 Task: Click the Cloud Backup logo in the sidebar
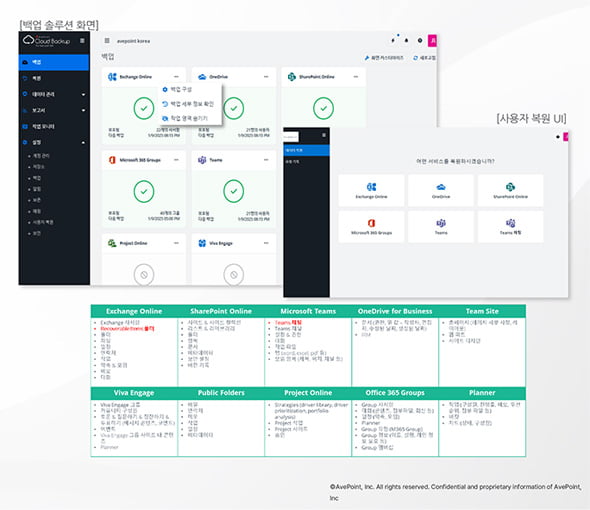click(x=46, y=40)
